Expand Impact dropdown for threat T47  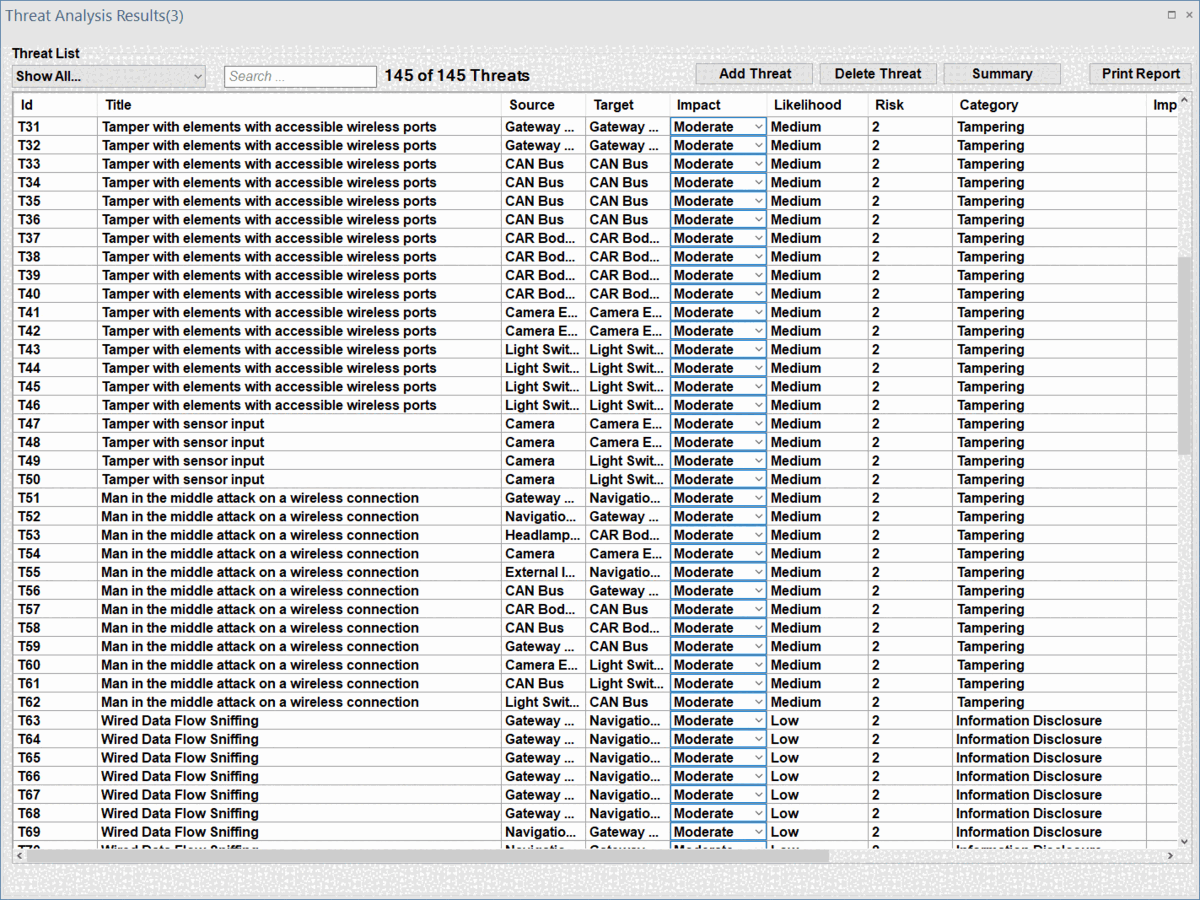tap(758, 424)
